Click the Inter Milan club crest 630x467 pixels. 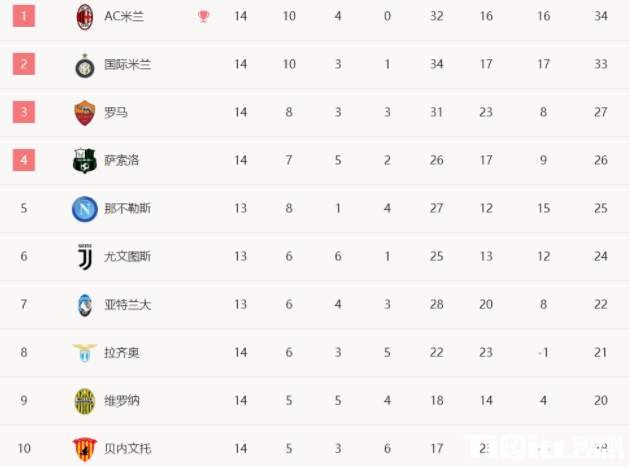pos(85,64)
